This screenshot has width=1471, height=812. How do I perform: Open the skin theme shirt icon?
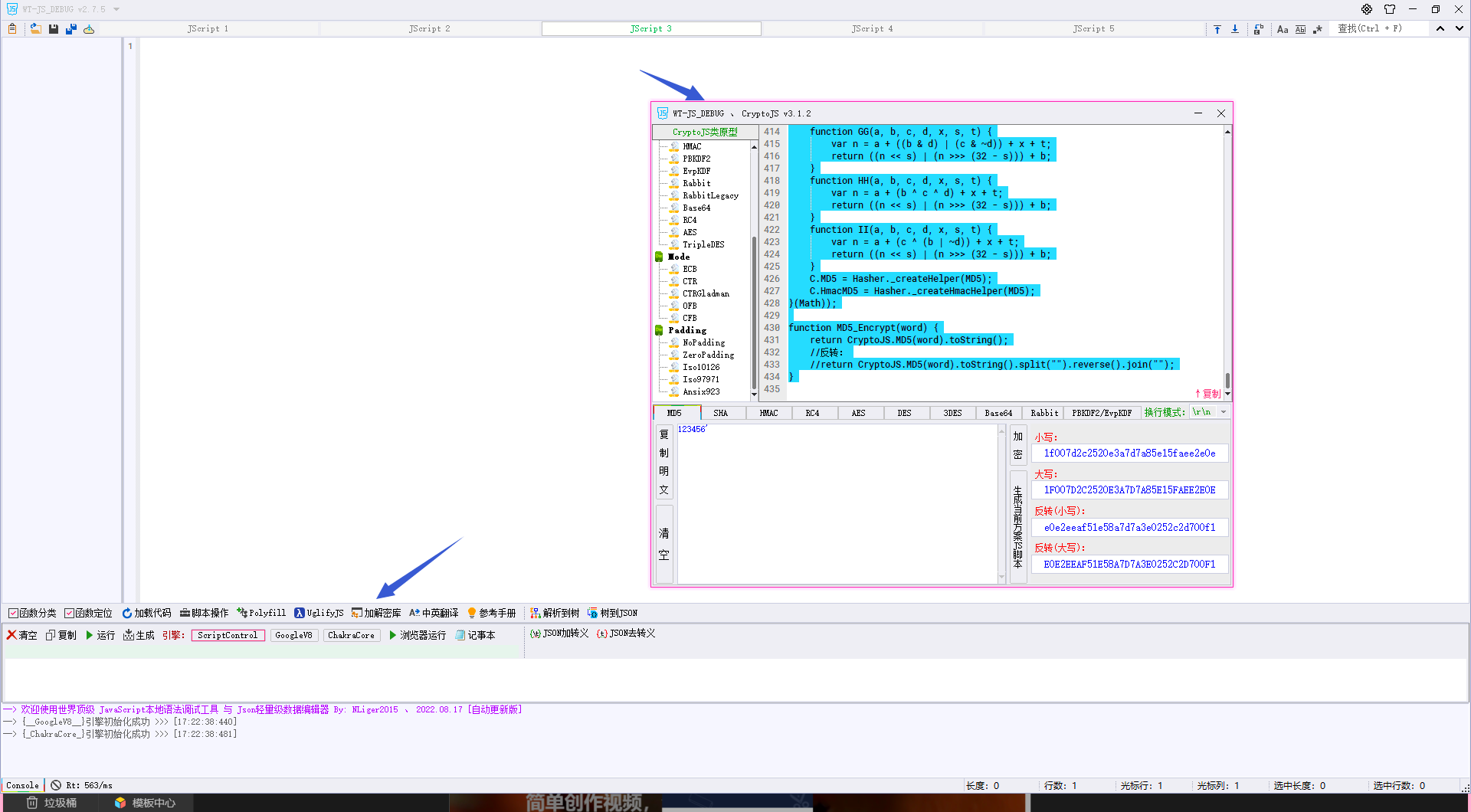[1390, 9]
